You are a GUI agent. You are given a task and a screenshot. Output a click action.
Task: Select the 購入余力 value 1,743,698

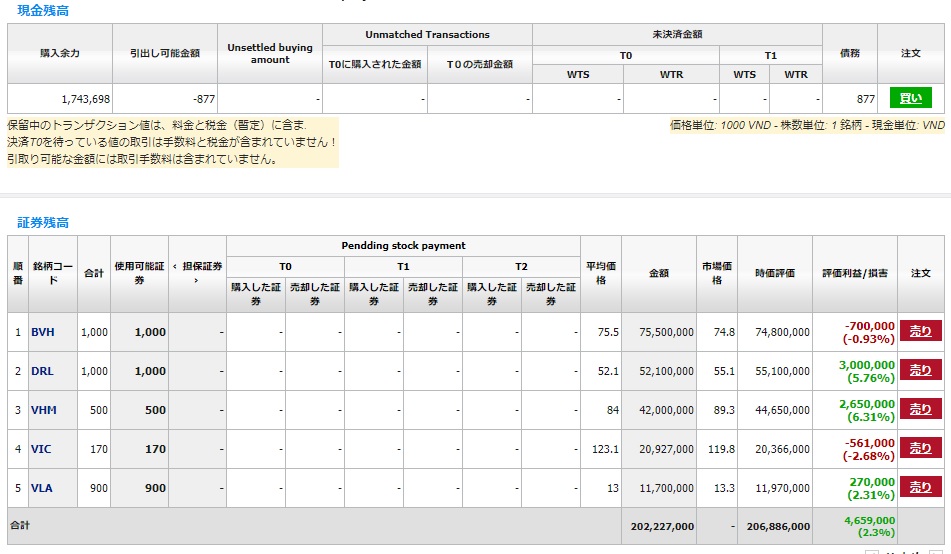tap(83, 99)
